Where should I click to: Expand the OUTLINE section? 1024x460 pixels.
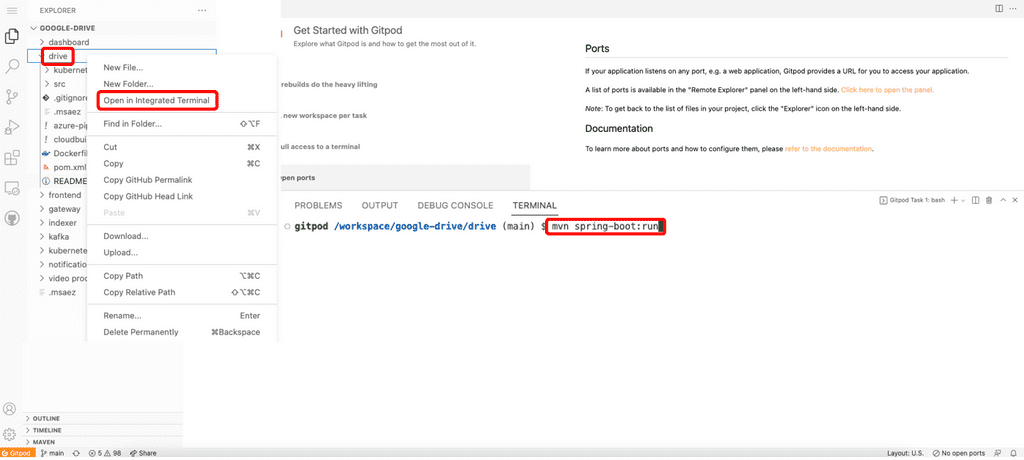[x=46, y=418]
